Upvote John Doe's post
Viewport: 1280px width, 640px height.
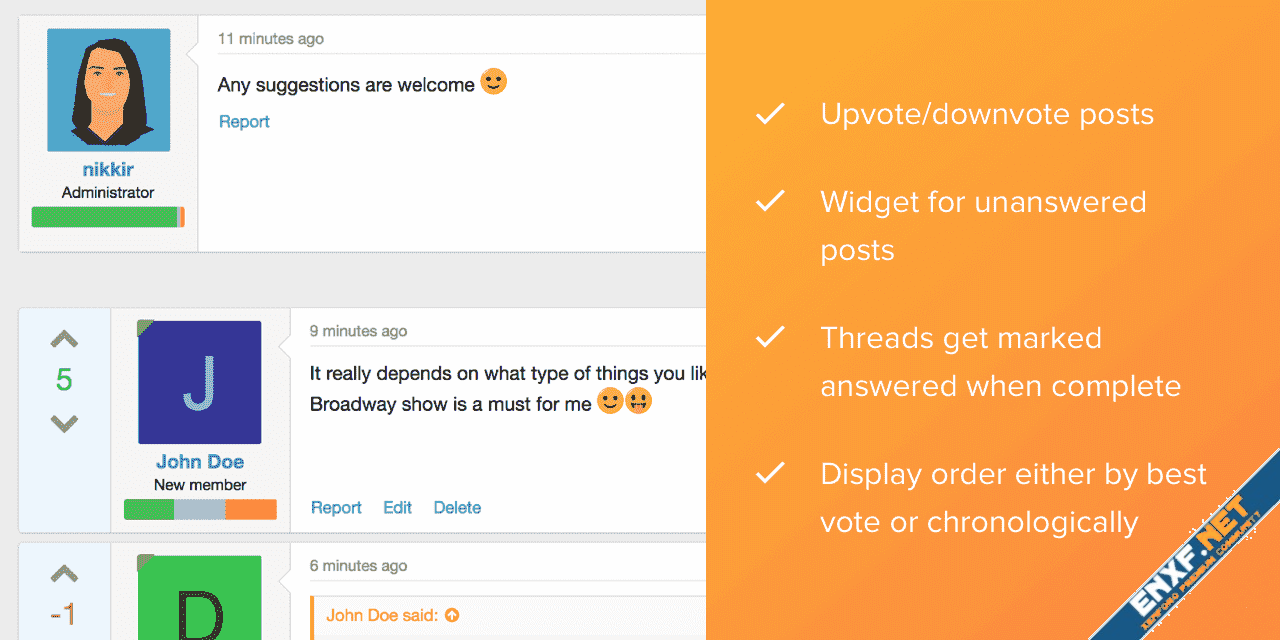[x=64, y=340]
